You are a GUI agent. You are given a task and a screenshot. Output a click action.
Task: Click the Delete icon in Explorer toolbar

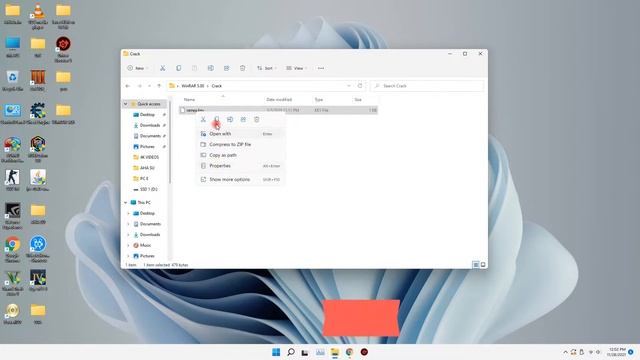tap(242, 68)
